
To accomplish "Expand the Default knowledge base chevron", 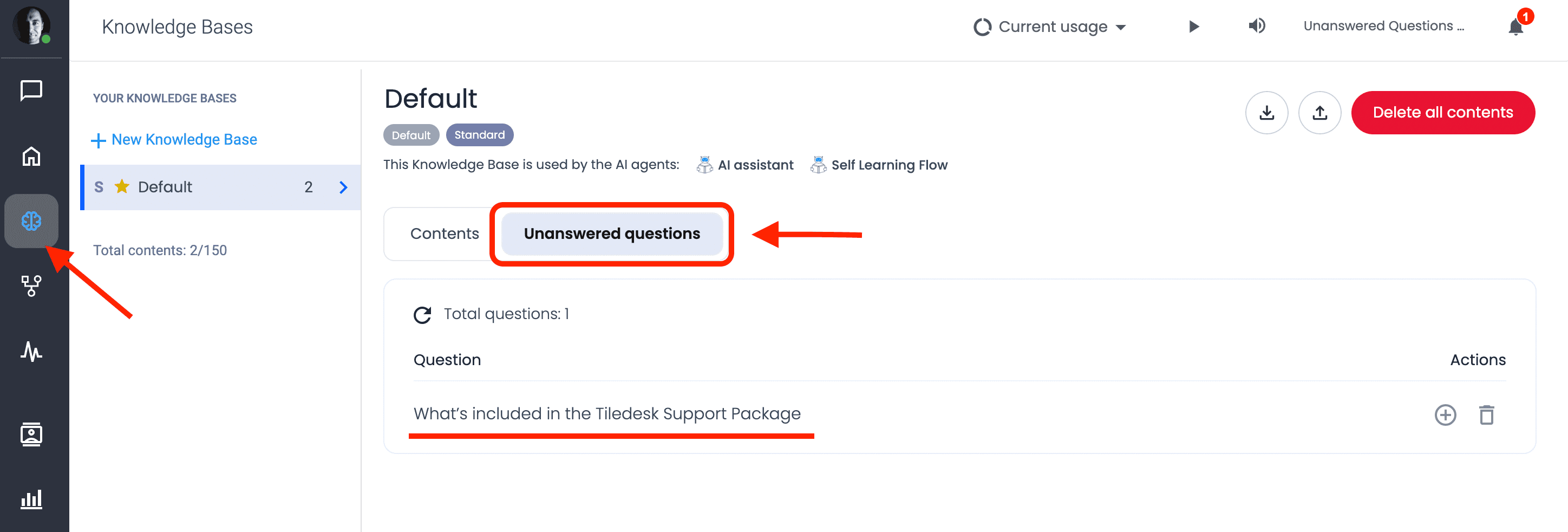I will pyautogui.click(x=343, y=187).
